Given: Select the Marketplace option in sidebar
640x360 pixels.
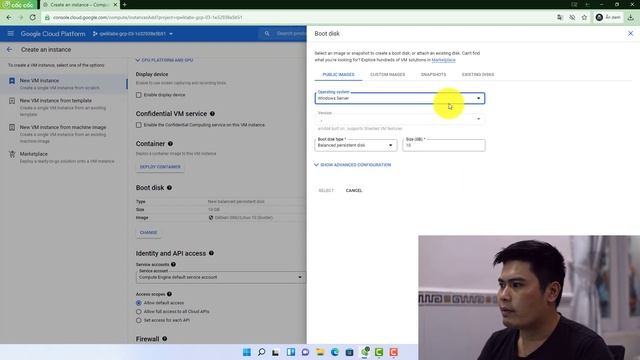Looking at the screenshot, I should point(64,157).
